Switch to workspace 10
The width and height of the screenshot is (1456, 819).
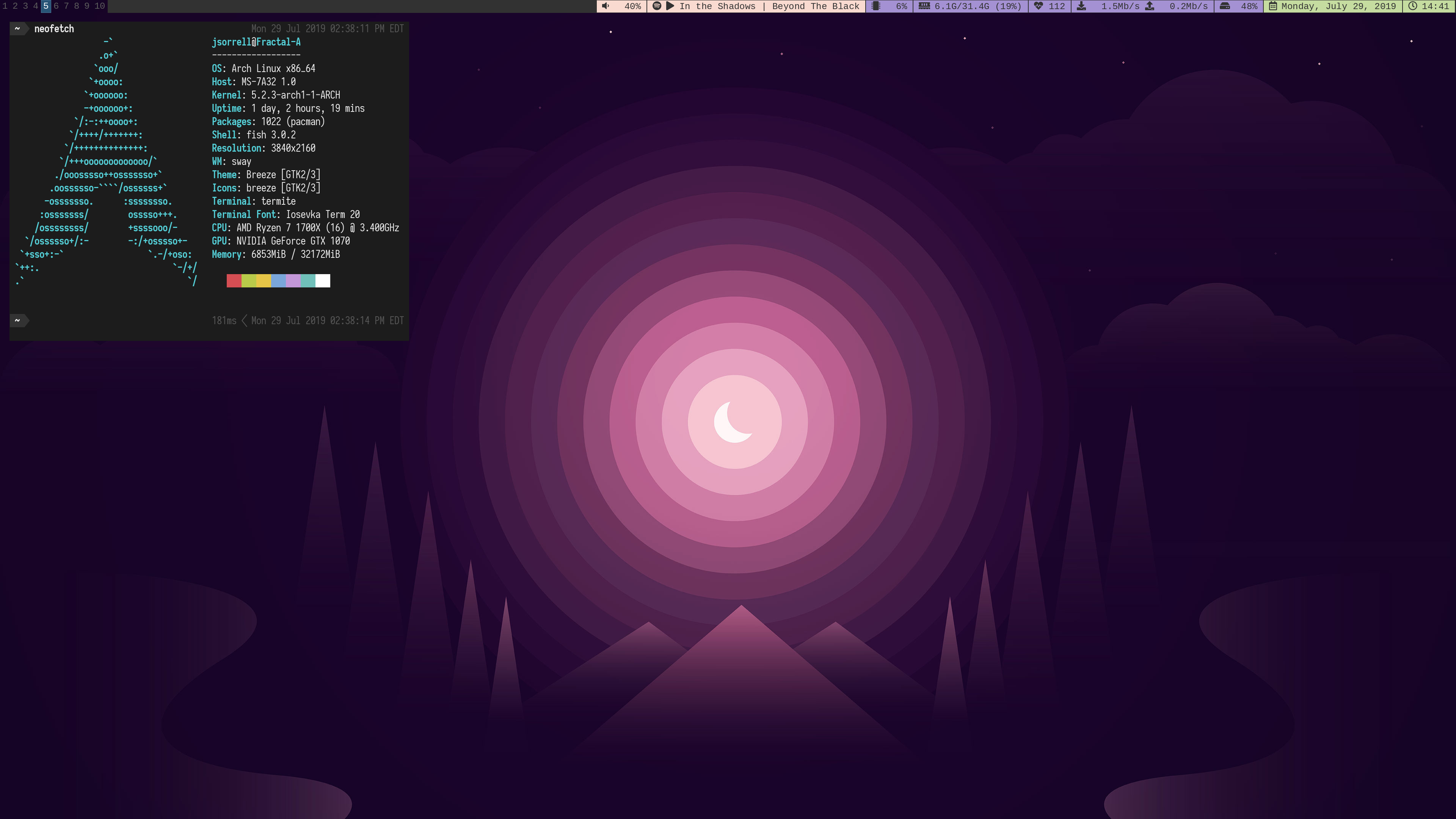click(99, 6)
